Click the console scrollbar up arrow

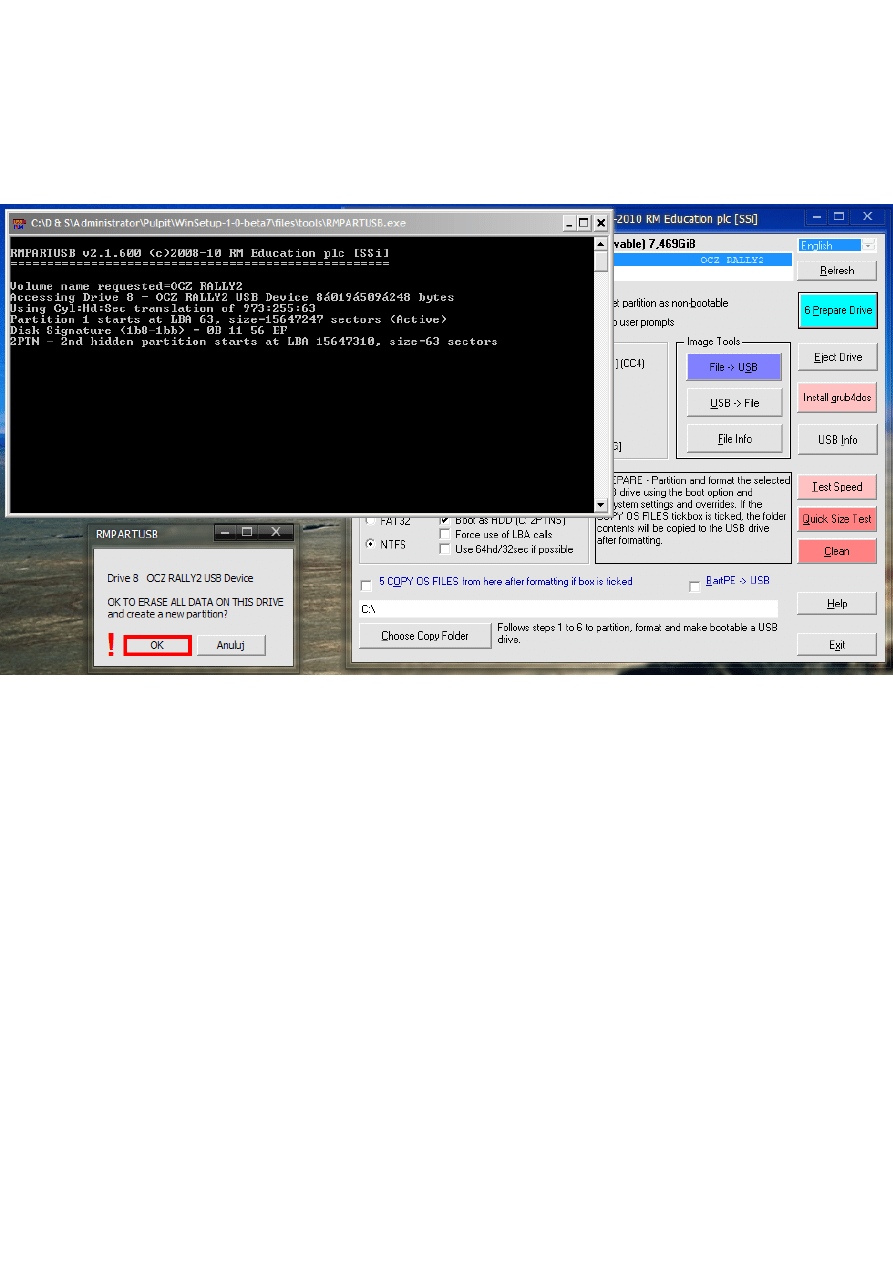601,245
